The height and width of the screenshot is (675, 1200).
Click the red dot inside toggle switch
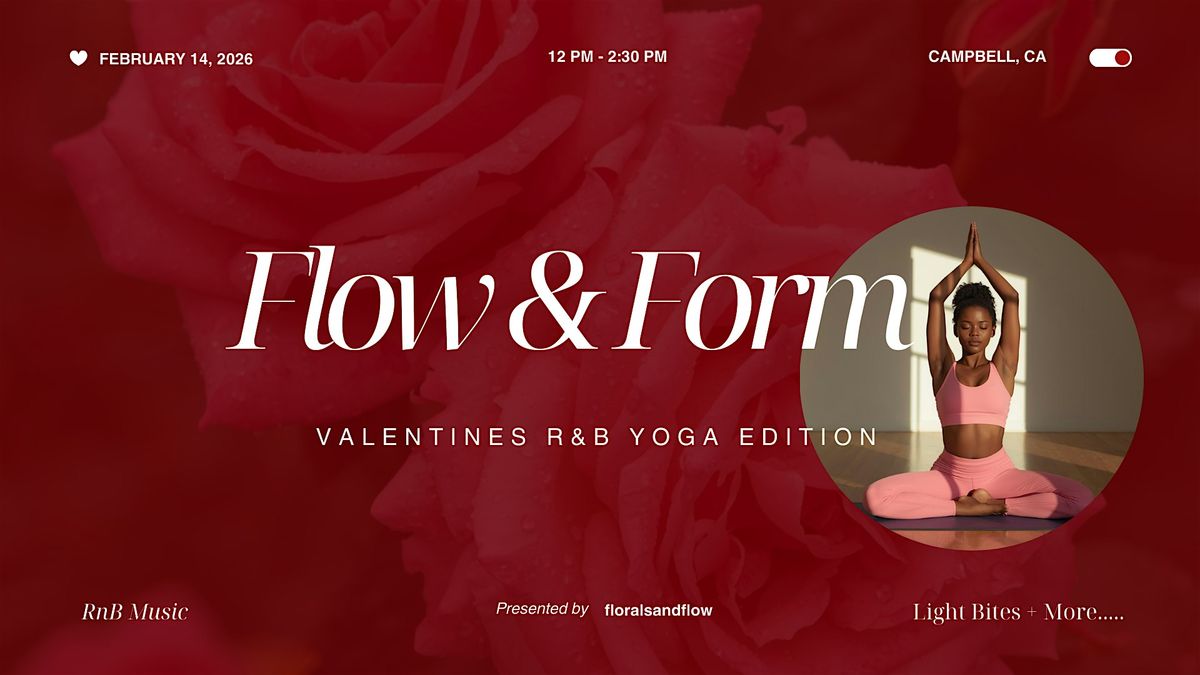click(x=1122, y=58)
